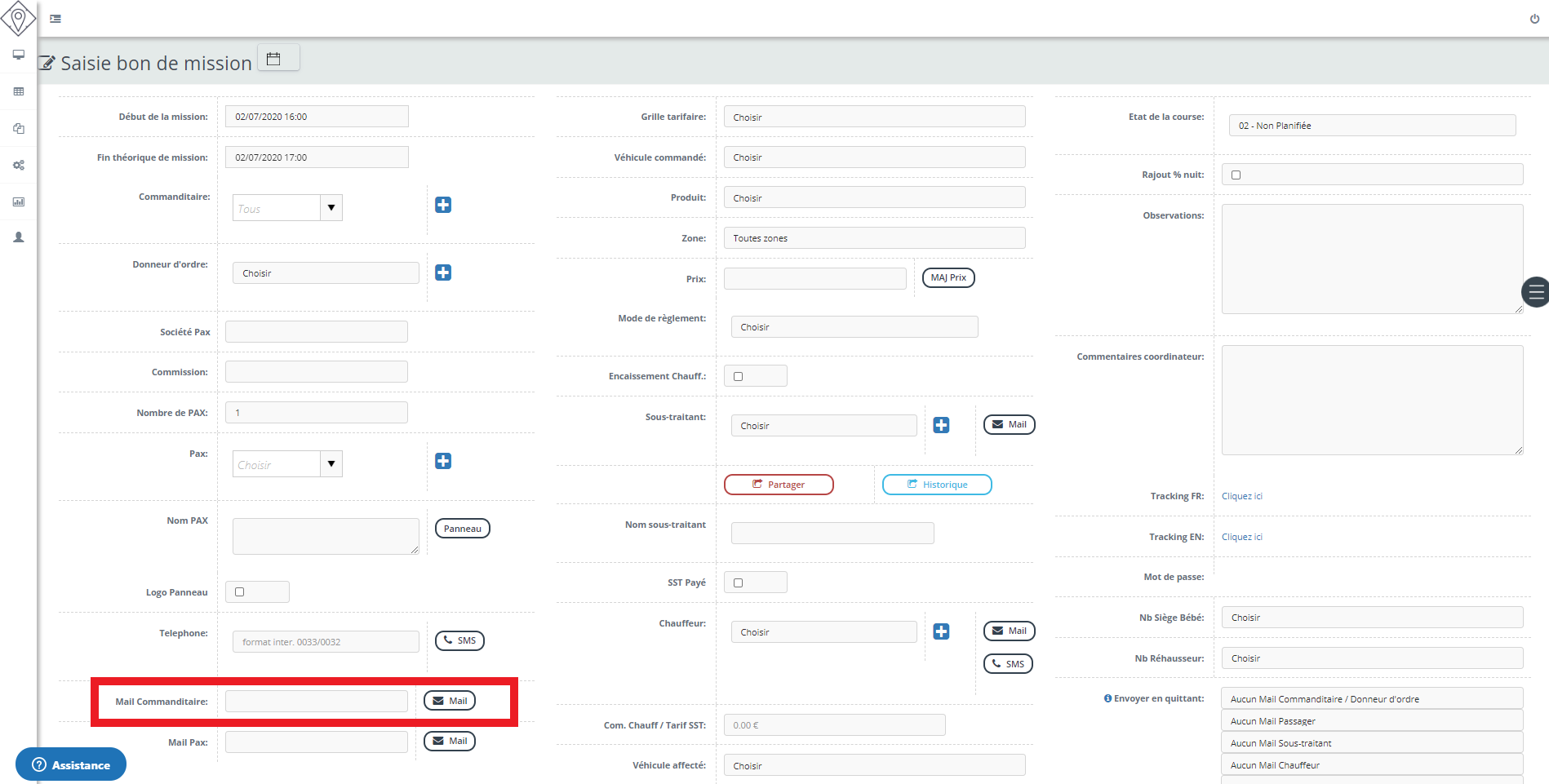The height and width of the screenshot is (784, 1549).
Task: Enable the Rajout % nuit checkbox
Action: click(x=1236, y=175)
